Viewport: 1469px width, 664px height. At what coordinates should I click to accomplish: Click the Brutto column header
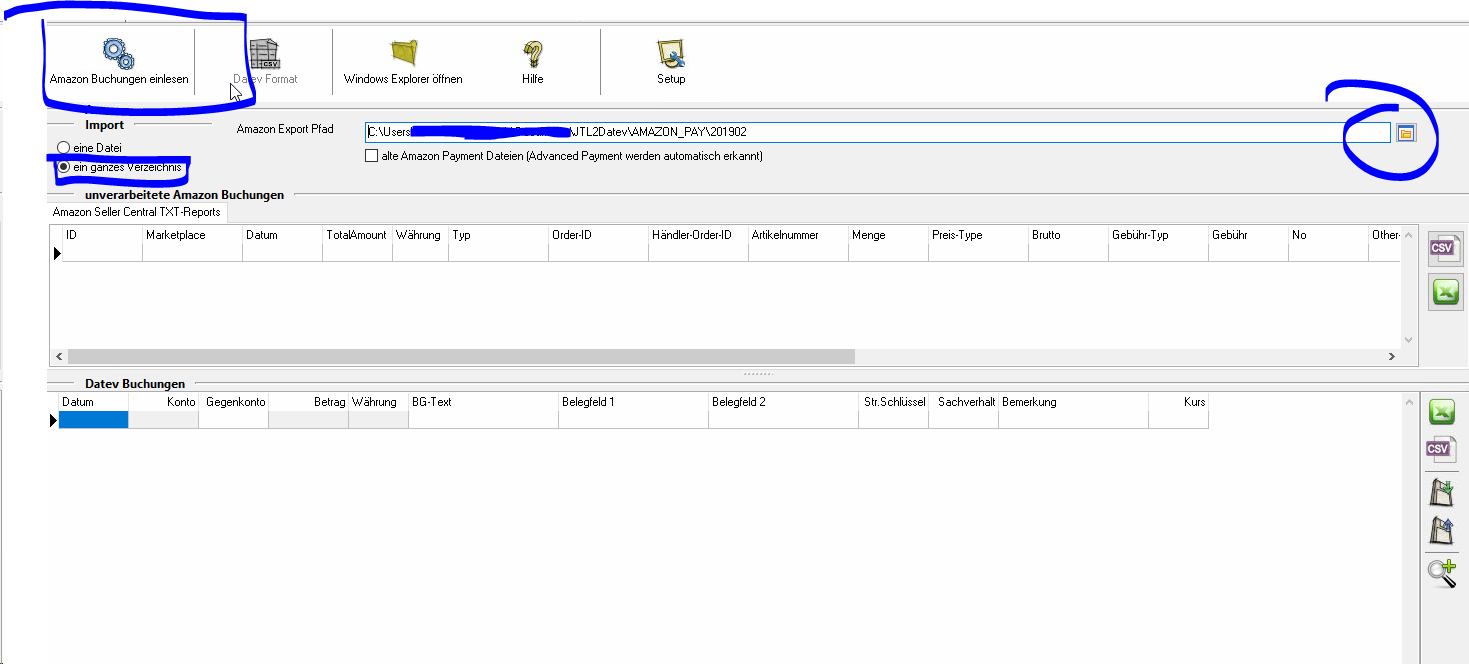coord(1069,235)
